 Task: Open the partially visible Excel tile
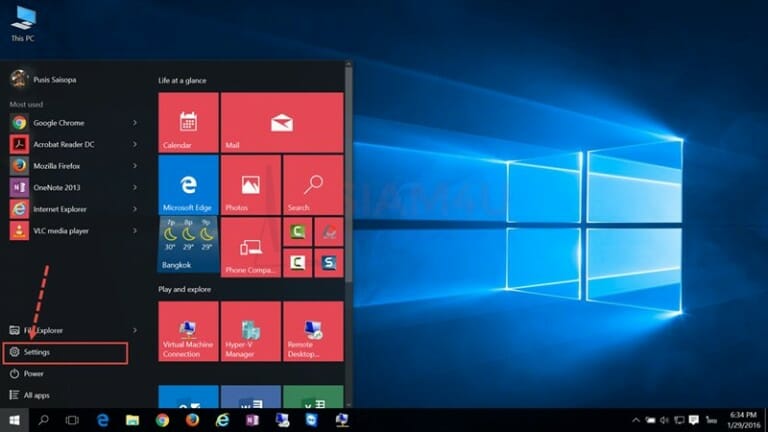coord(313,397)
